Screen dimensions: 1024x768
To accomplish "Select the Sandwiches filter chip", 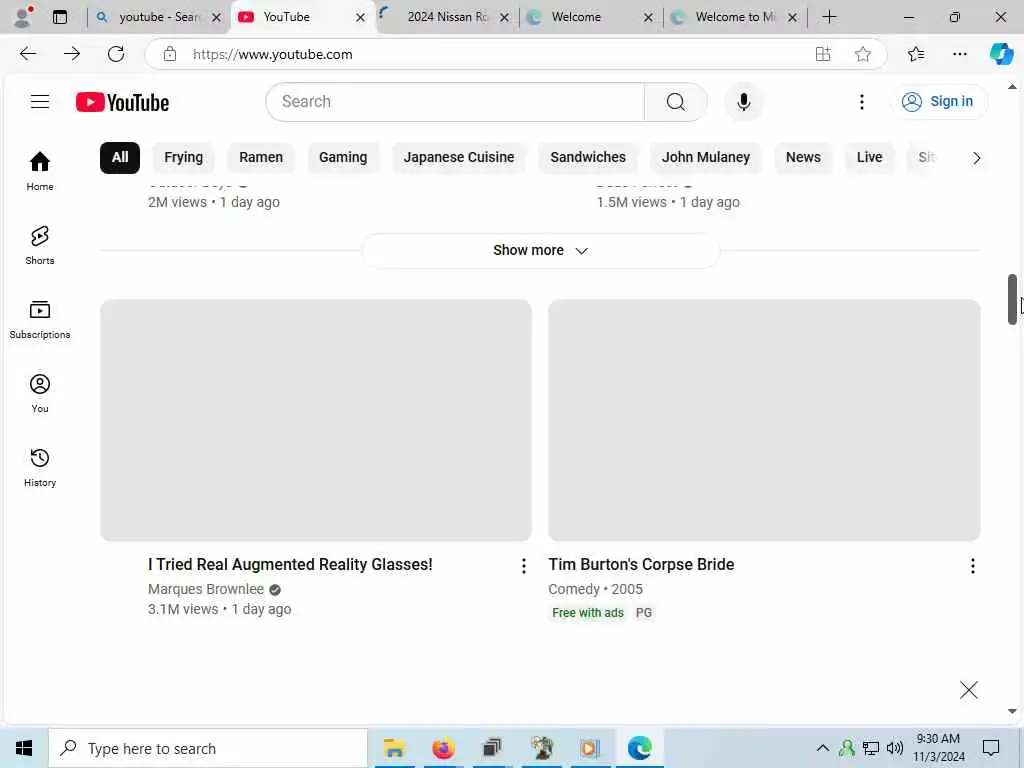I will [x=588, y=157].
